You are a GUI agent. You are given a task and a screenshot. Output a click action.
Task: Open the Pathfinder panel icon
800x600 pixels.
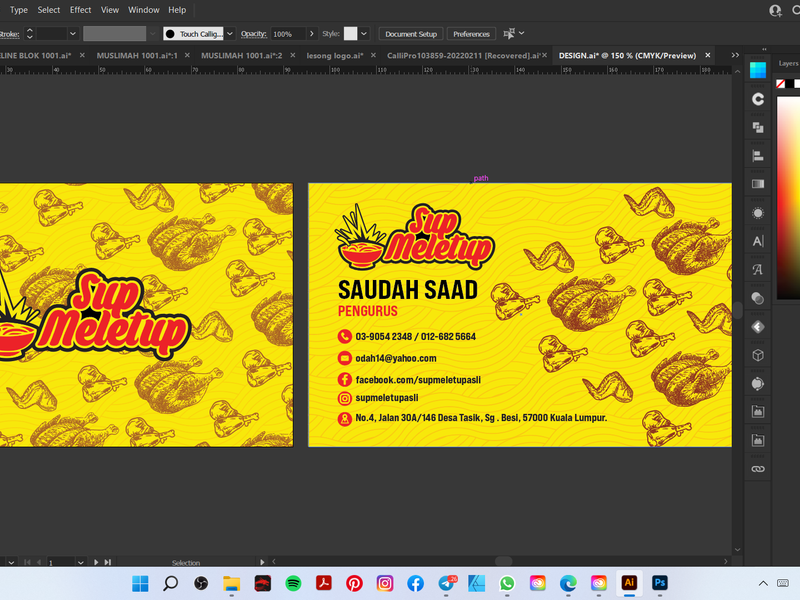coord(758,128)
